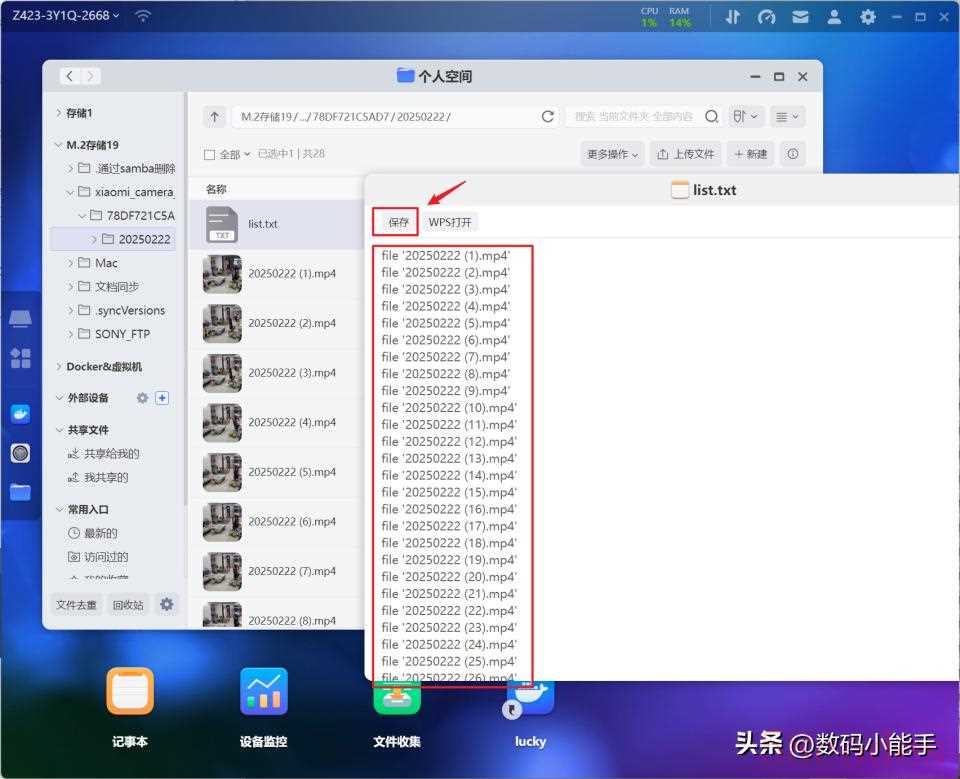This screenshot has height=779, width=960.
Task: Go up one folder with the up arrow
Action: click(x=215, y=117)
